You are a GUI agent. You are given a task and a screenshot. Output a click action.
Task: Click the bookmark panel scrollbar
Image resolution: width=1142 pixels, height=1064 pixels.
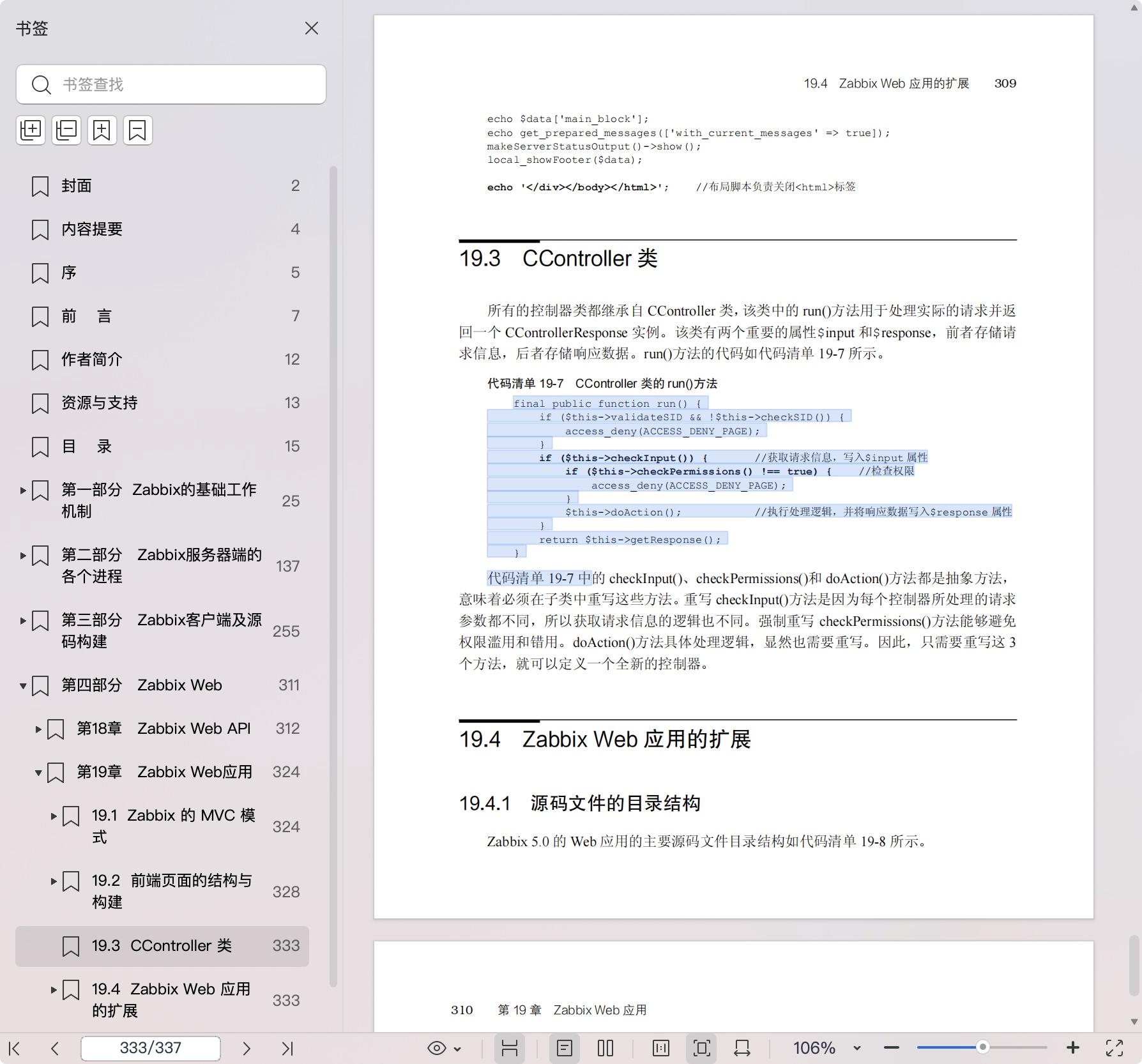pos(333,577)
